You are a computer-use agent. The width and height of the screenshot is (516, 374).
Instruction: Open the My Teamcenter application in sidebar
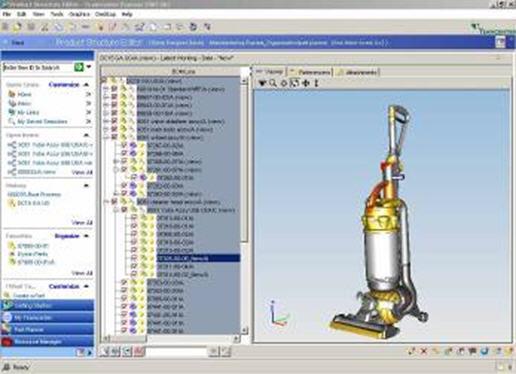(x=47, y=318)
